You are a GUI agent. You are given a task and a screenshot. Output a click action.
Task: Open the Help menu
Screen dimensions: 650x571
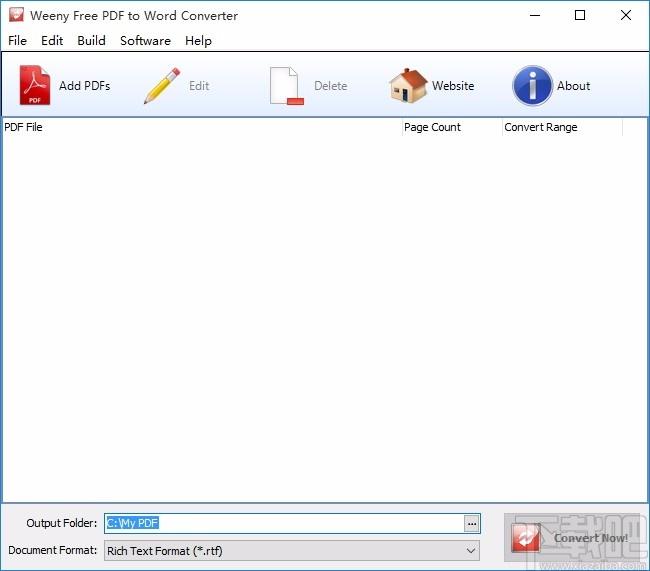pyautogui.click(x=198, y=41)
